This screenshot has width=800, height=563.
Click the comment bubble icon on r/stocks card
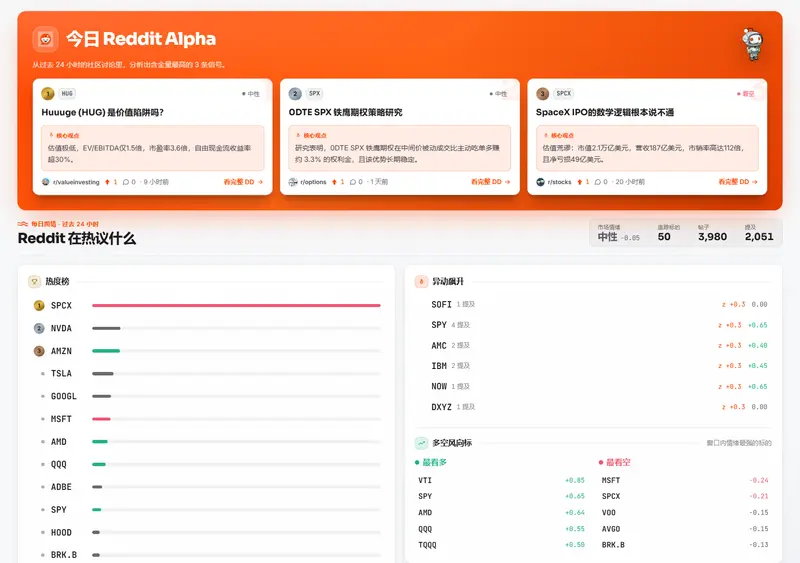(597, 182)
